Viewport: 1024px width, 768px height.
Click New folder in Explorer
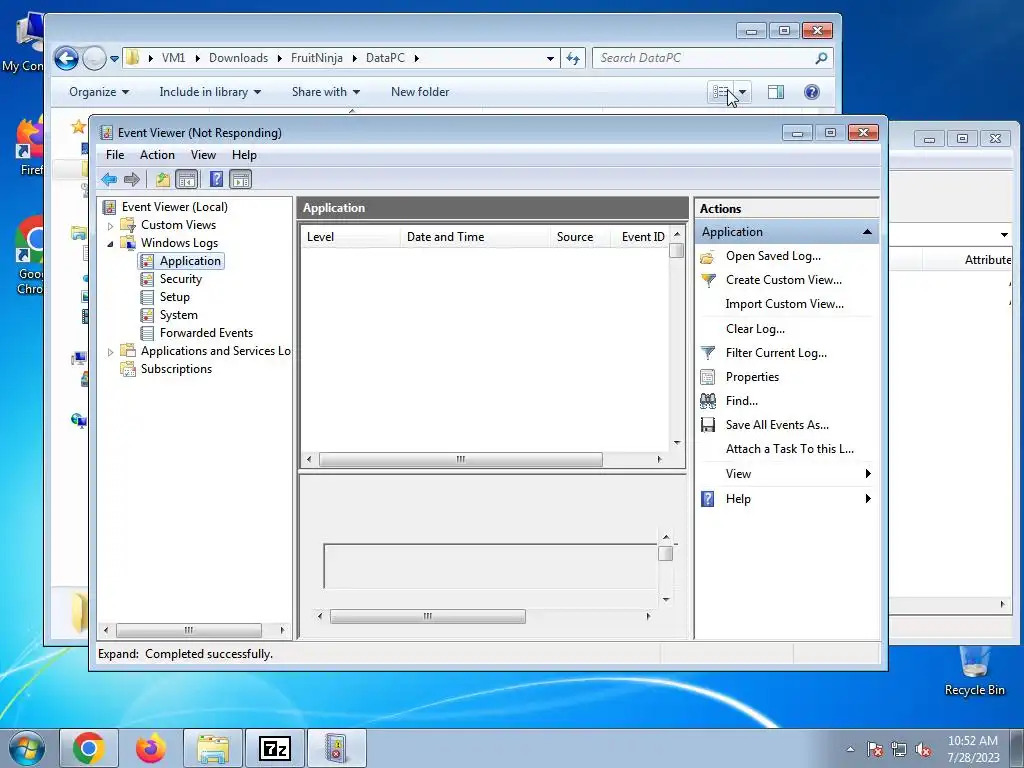coord(420,92)
